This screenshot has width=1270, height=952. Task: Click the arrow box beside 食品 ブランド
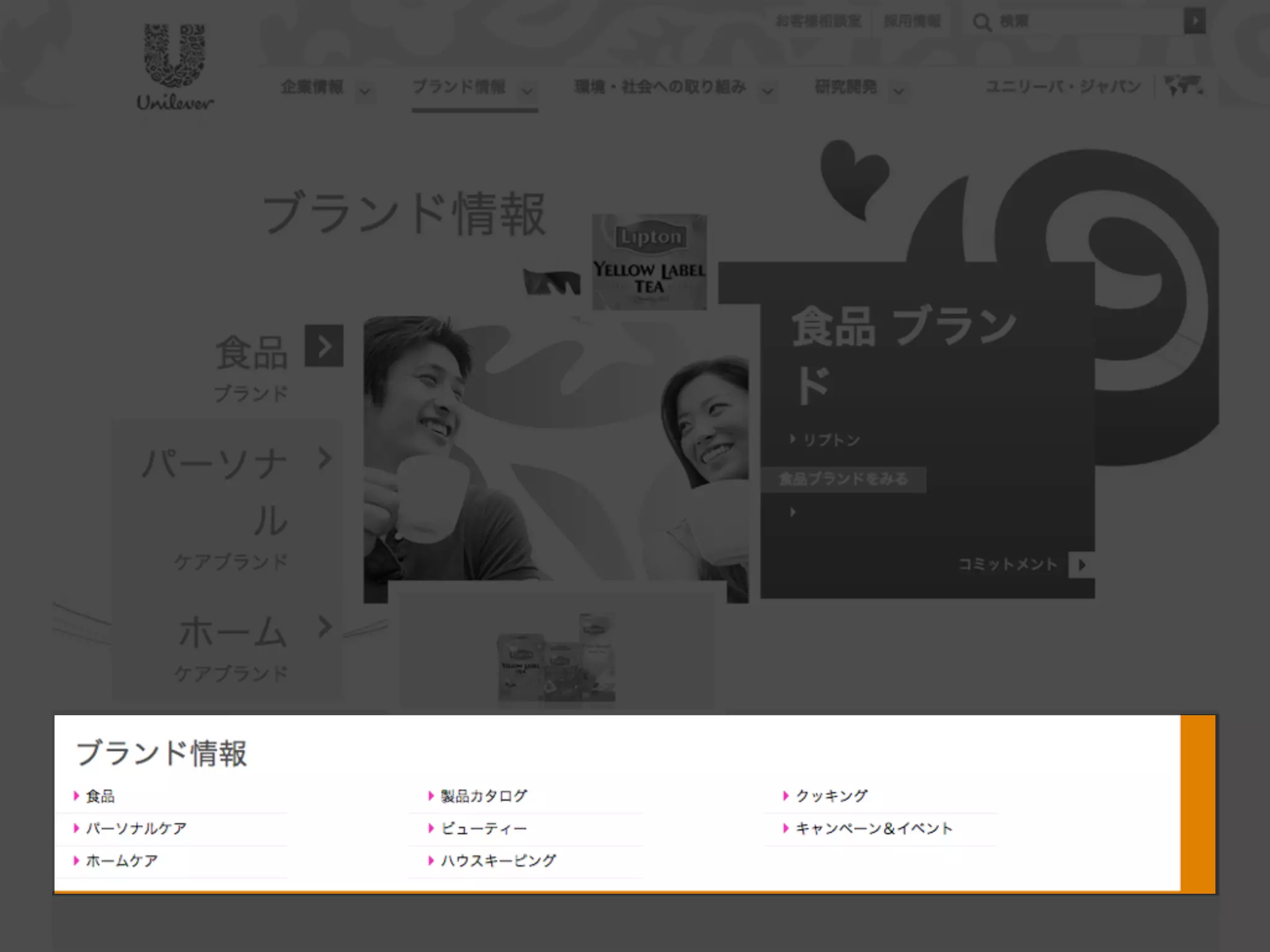(324, 346)
